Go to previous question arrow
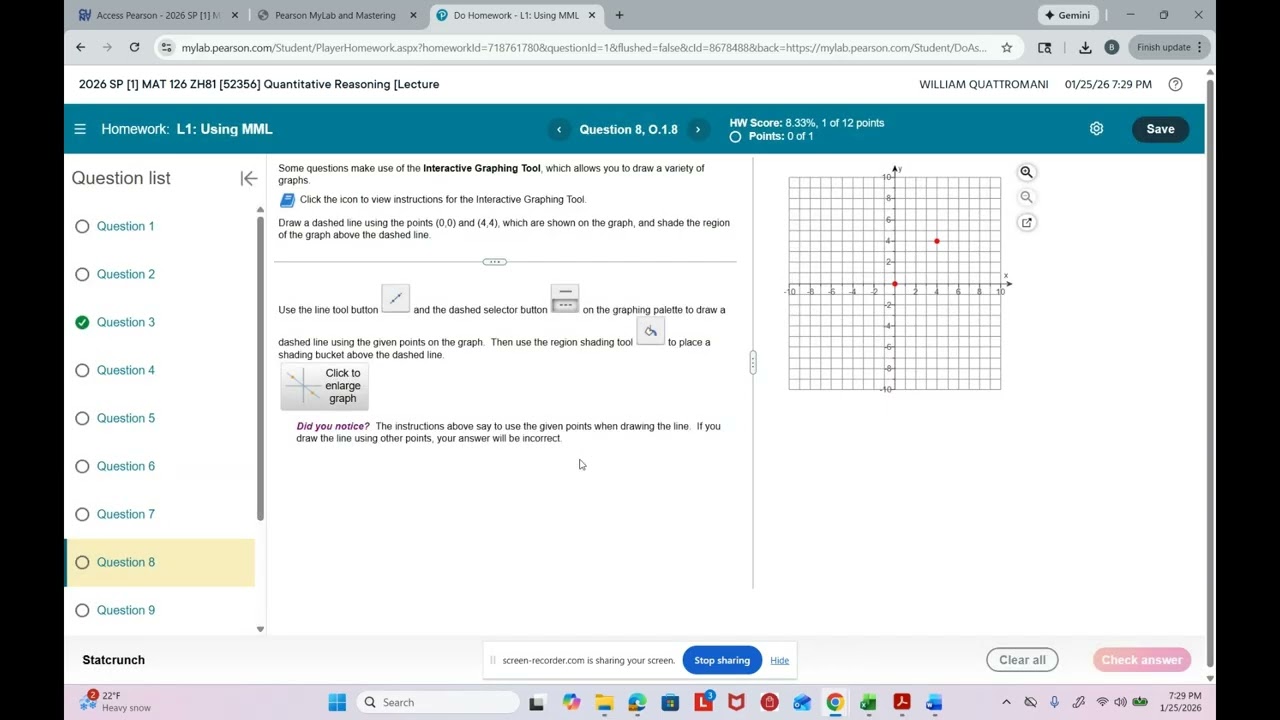This screenshot has width=1280, height=720. click(559, 129)
